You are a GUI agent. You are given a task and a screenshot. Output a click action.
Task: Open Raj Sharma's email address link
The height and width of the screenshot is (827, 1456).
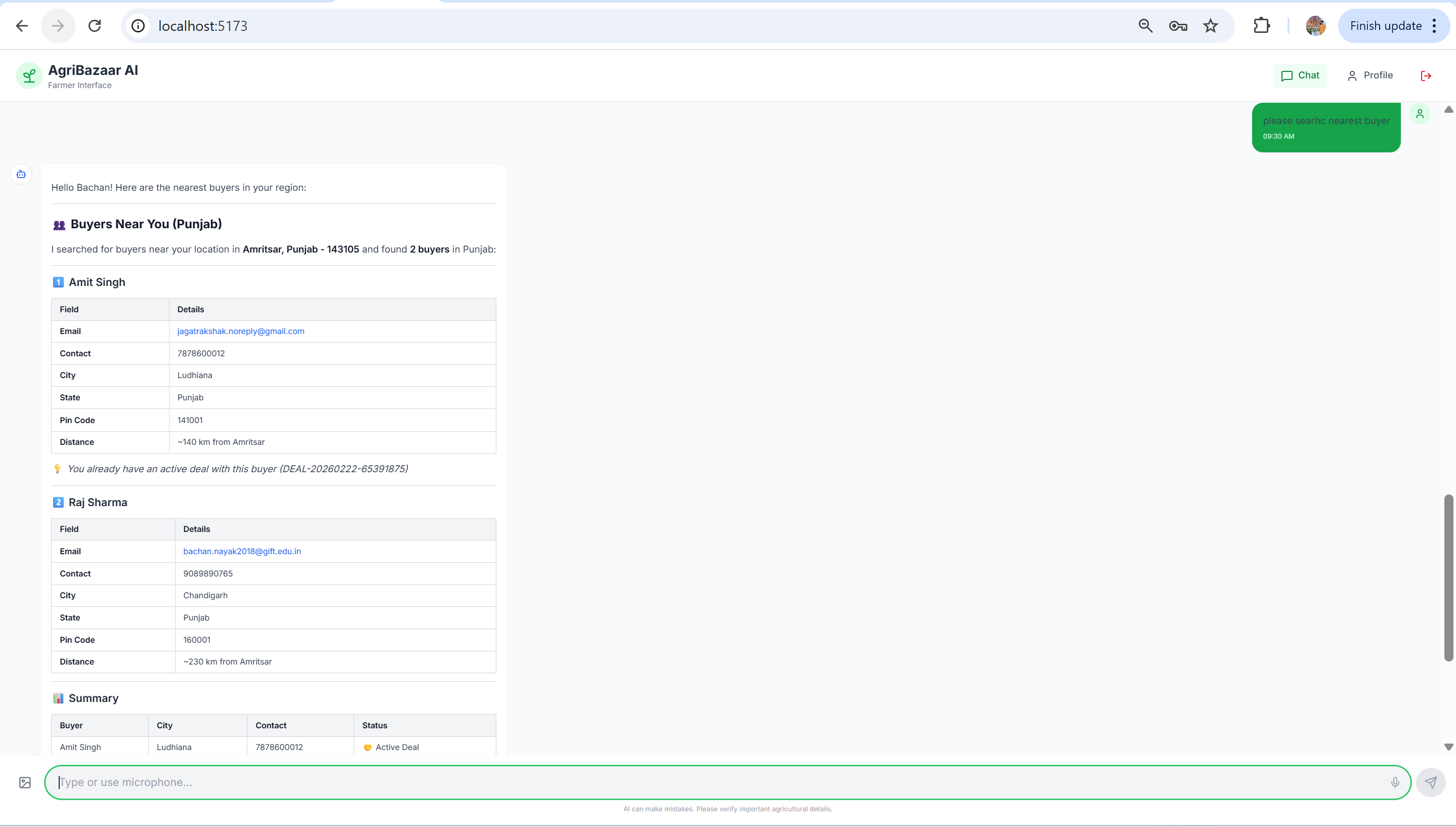click(242, 552)
